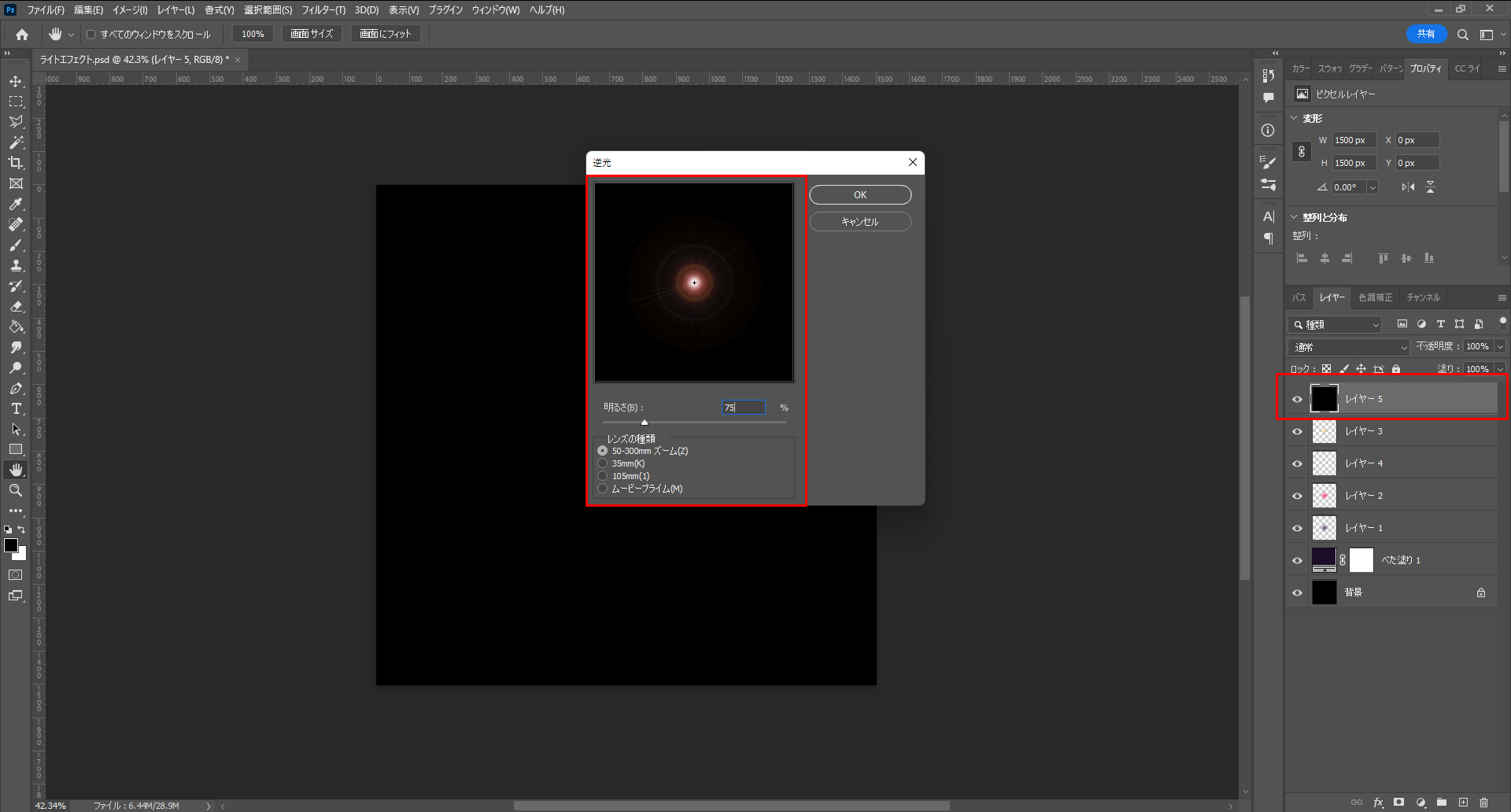The height and width of the screenshot is (812, 1511).
Task: Click the Home icon in options bar
Action: (x=22, y=35)
